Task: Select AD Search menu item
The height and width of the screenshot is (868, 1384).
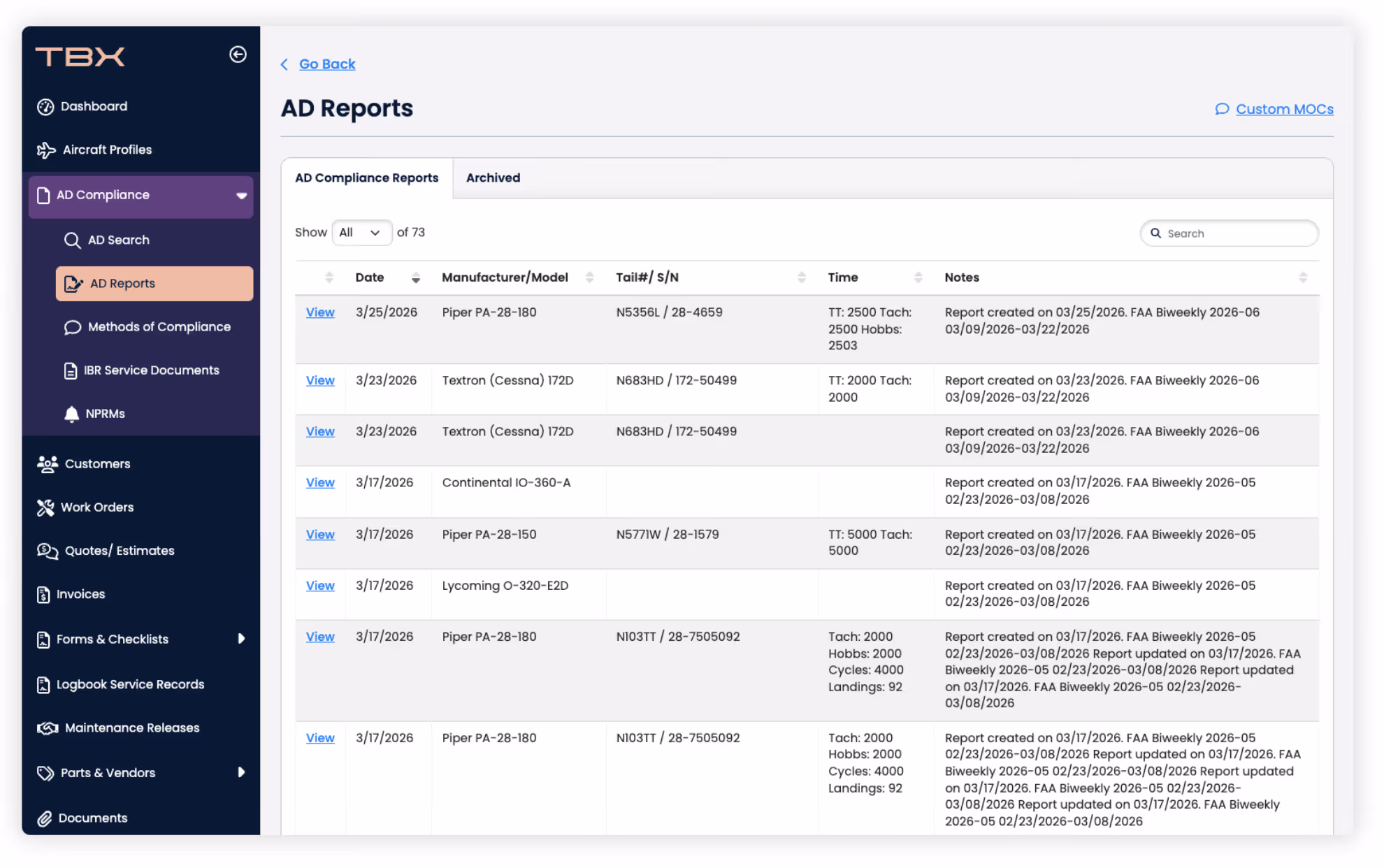Action: [119, 240]
